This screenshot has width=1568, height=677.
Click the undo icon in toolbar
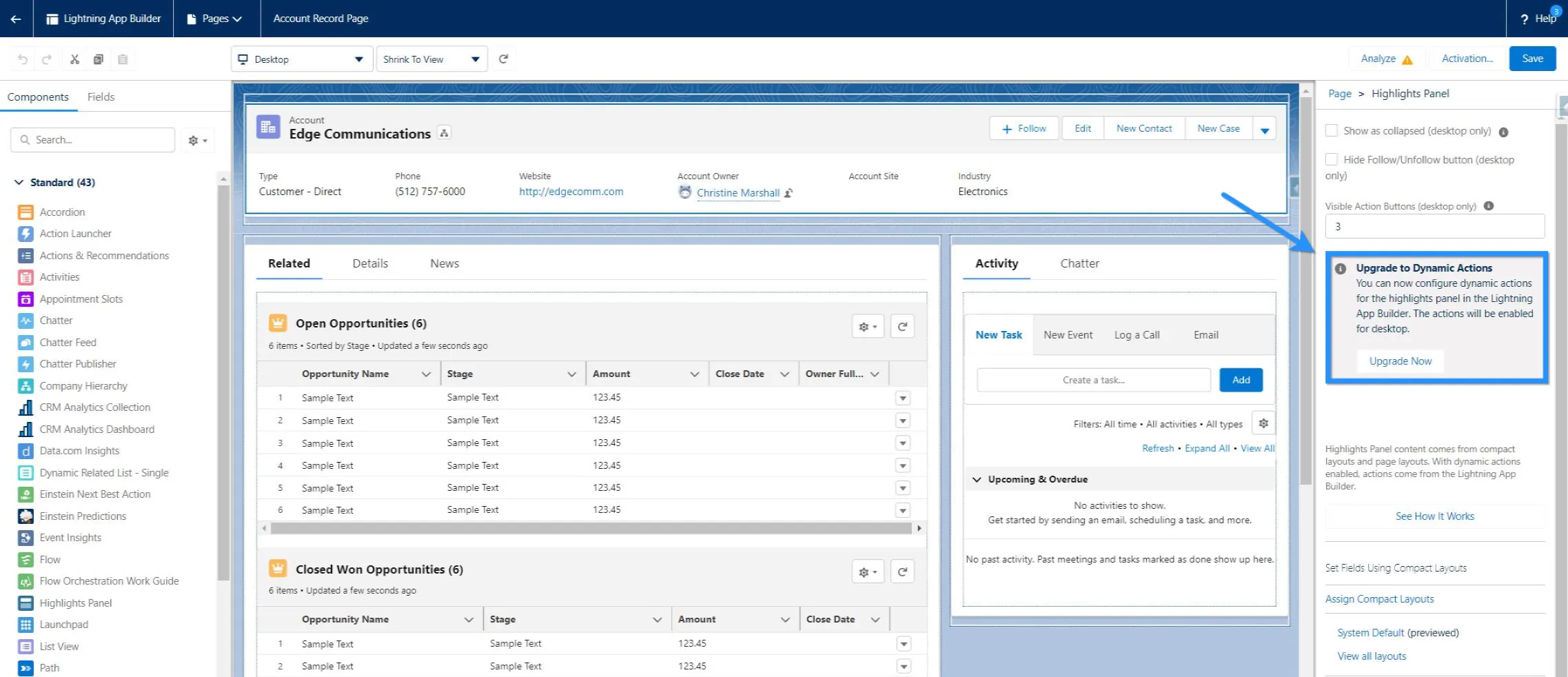23,59
